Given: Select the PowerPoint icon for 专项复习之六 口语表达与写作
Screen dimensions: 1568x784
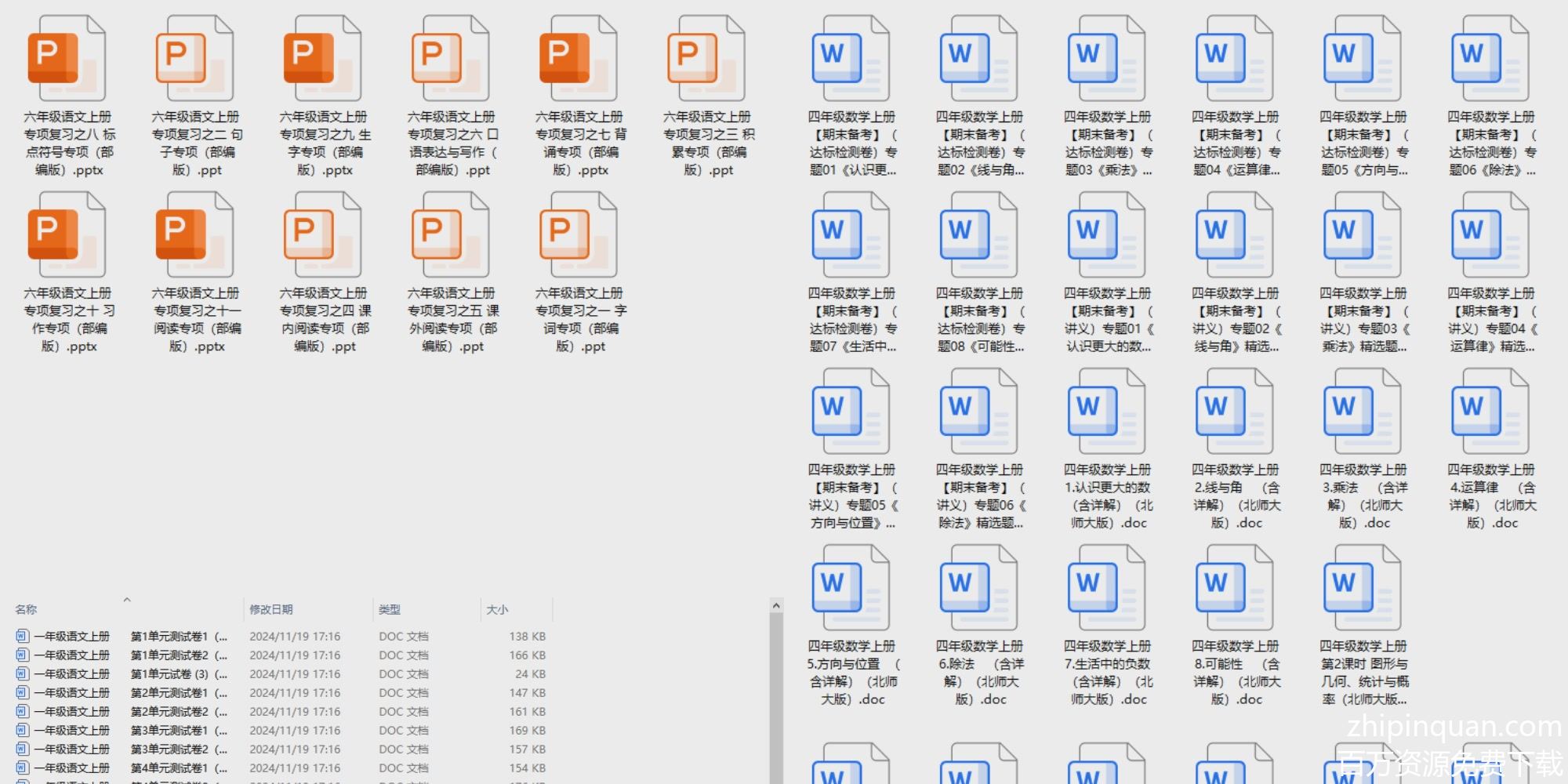Looking at the screenshot, I should point(450,59).
